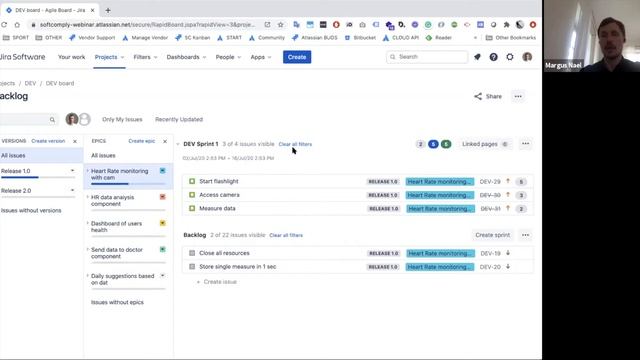Click Store single measure issue type icon
640x360 pixels.
[x=192, y=267]
